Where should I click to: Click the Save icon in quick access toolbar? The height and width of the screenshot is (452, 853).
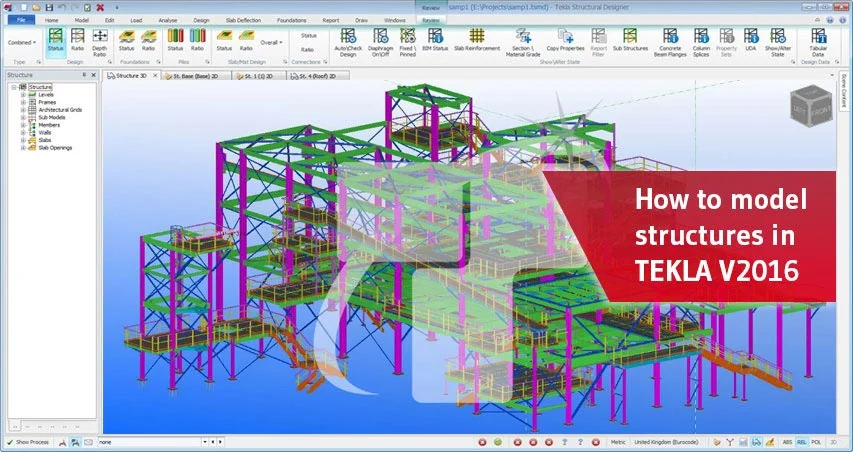coord(50,8)
